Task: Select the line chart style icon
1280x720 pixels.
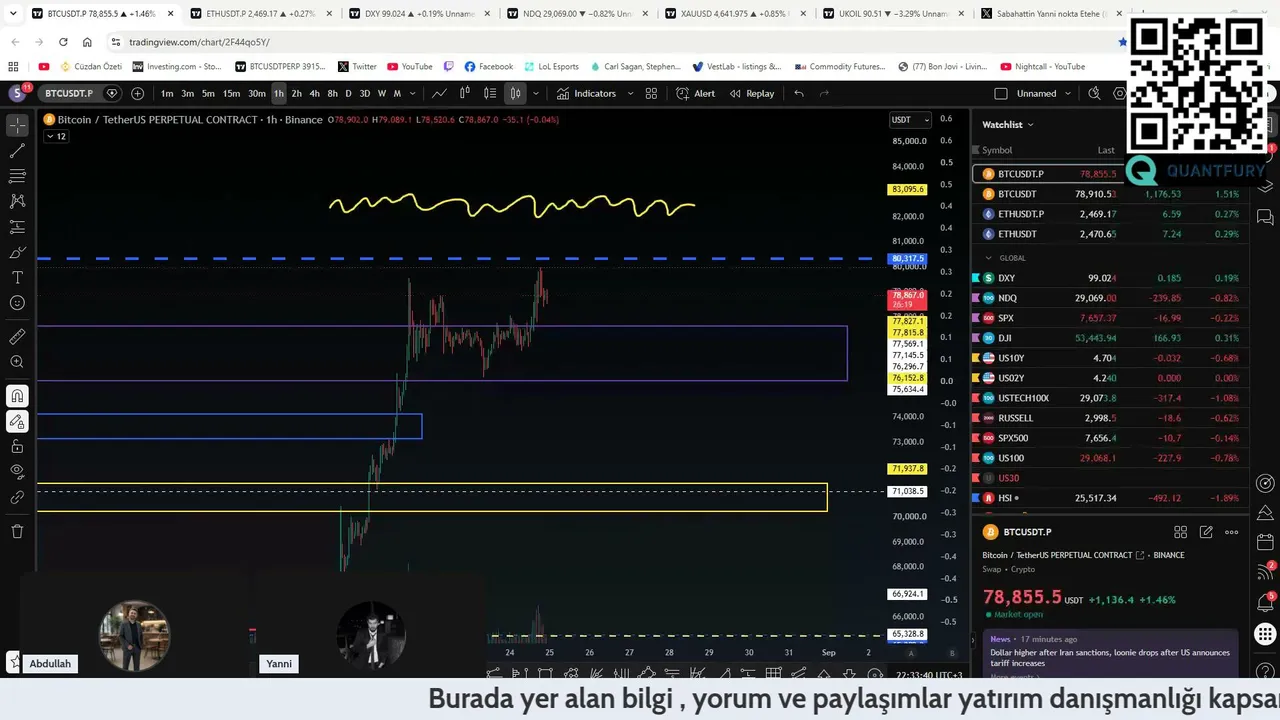Action: [x=439, y=93]
